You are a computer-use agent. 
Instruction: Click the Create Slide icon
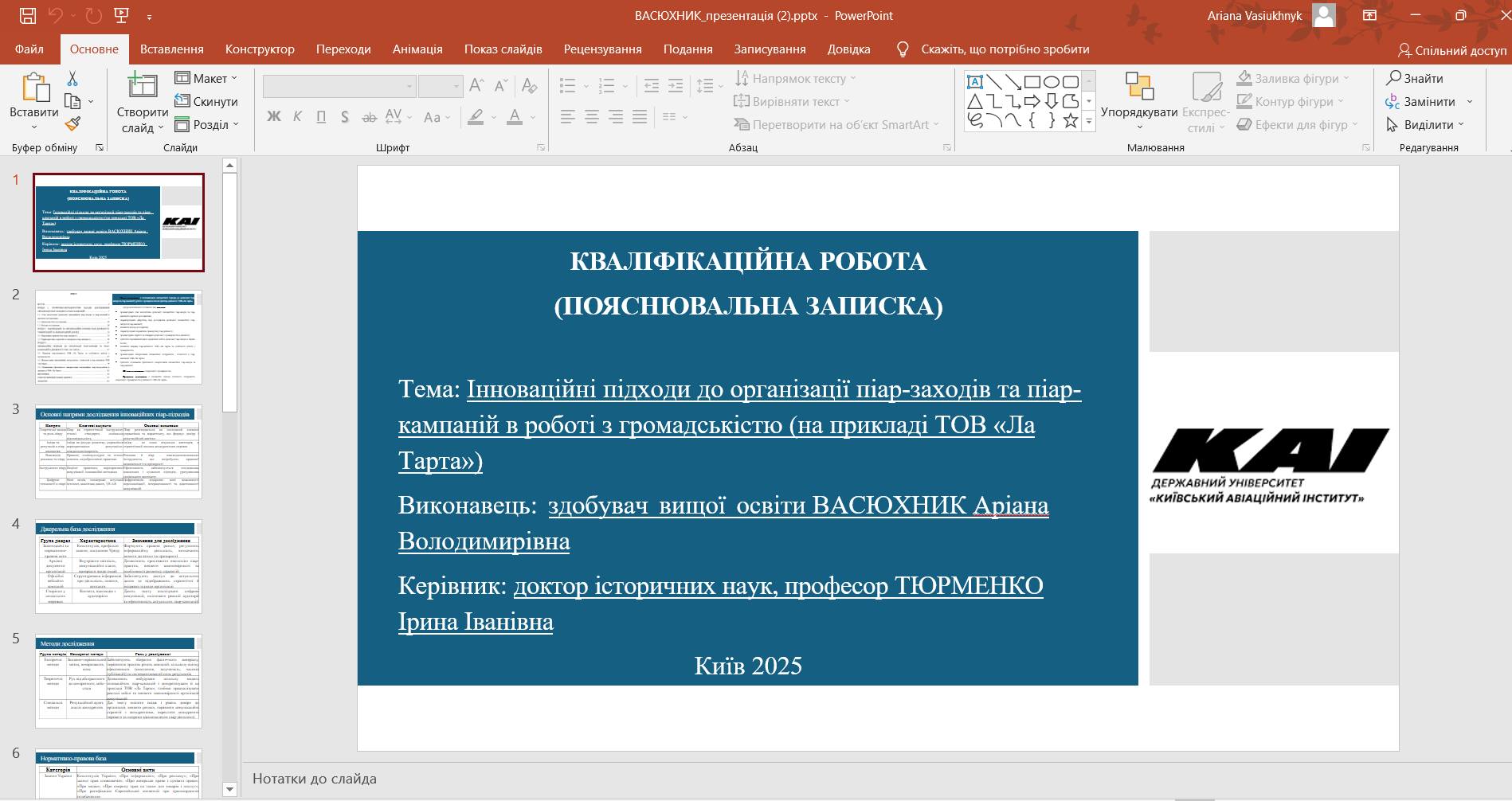142,86
